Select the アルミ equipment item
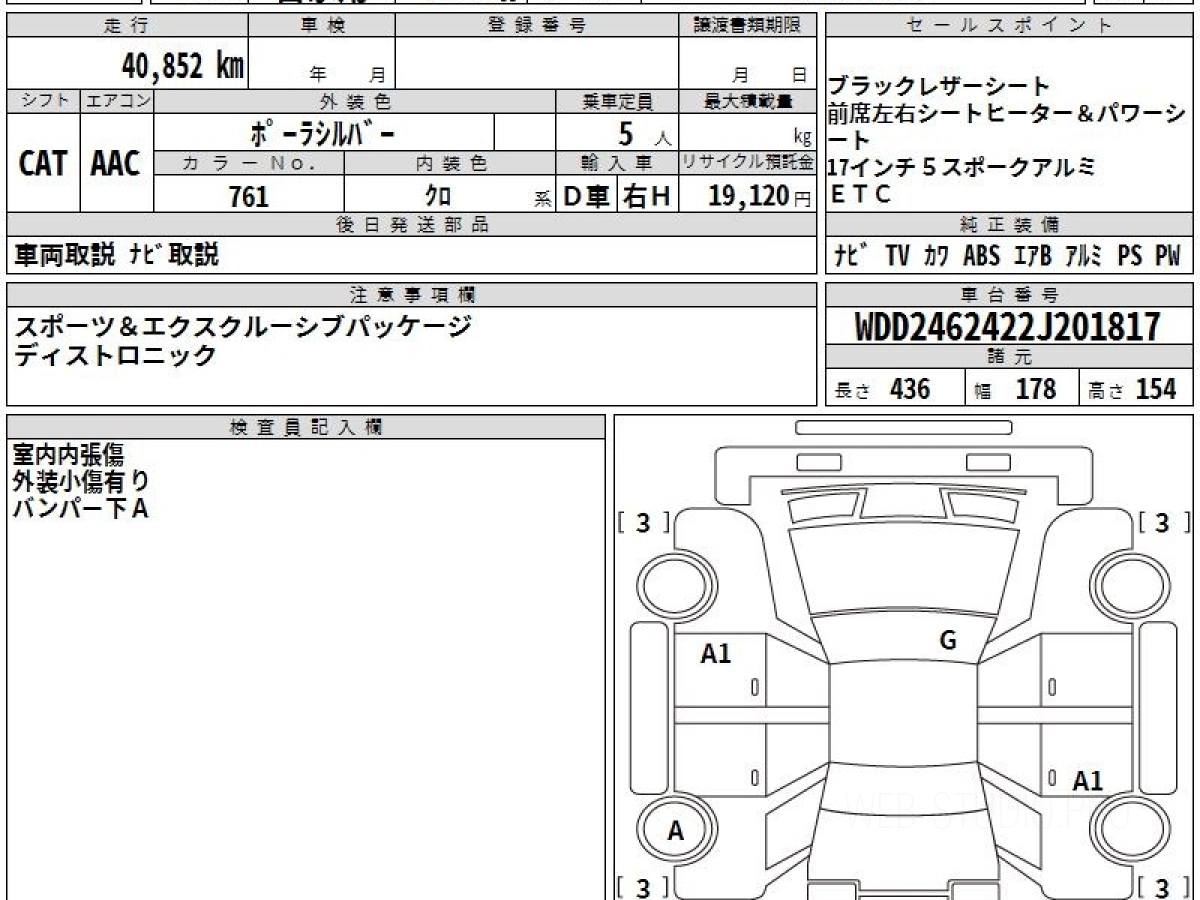Screen dimensions: 1200x900 coord(1084,256)
